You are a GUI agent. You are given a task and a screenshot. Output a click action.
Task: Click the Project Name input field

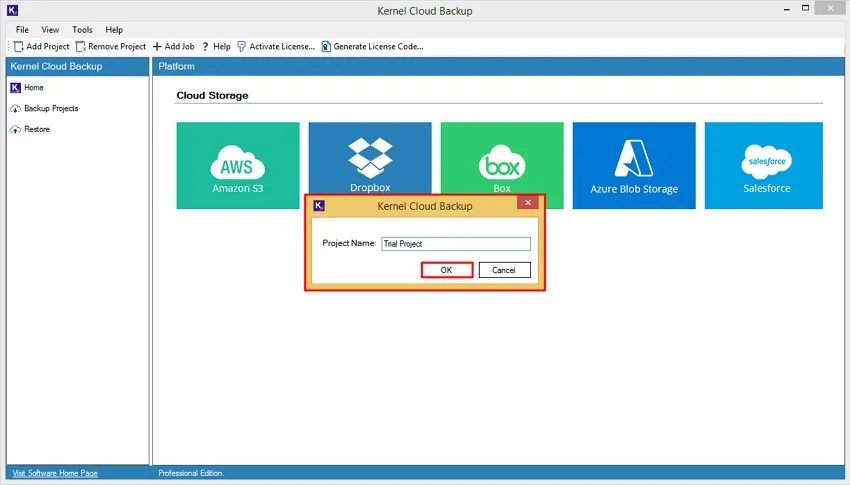pos(456,244)
